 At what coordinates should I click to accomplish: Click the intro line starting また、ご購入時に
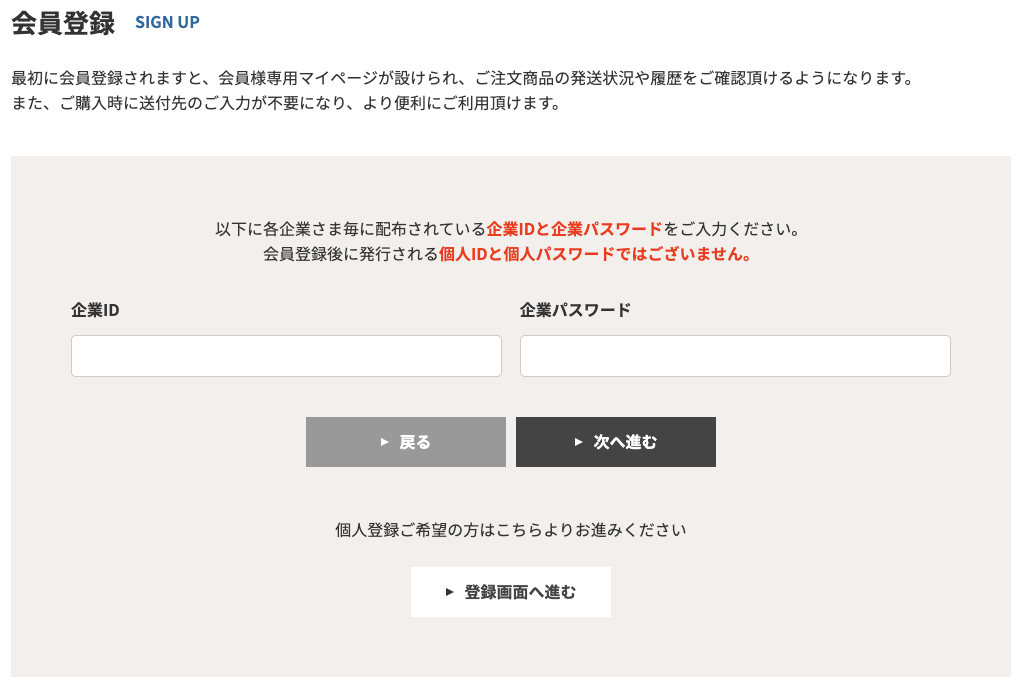pos(286,103)
